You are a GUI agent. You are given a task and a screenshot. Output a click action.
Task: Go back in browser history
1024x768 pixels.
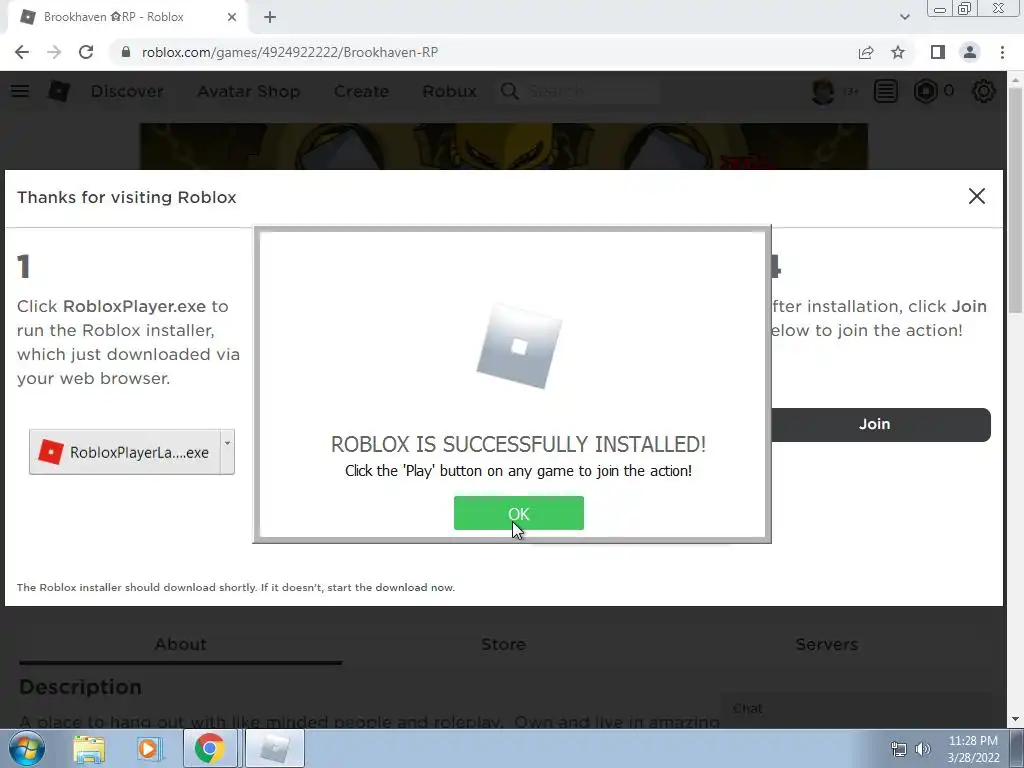22,52
